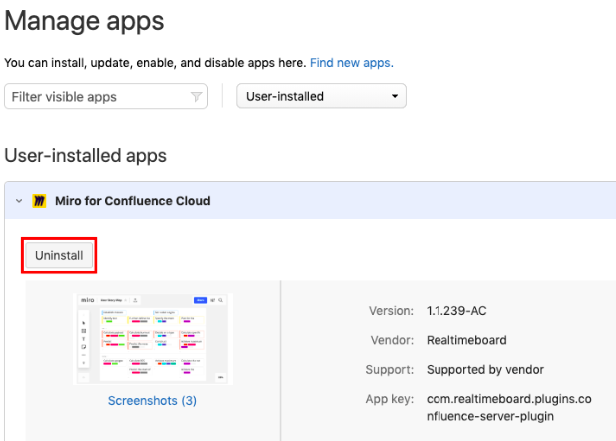Uninstall the Miro app
Image resolution: width=616 pixels, height=441 pixels.
(x=59, y=256)
